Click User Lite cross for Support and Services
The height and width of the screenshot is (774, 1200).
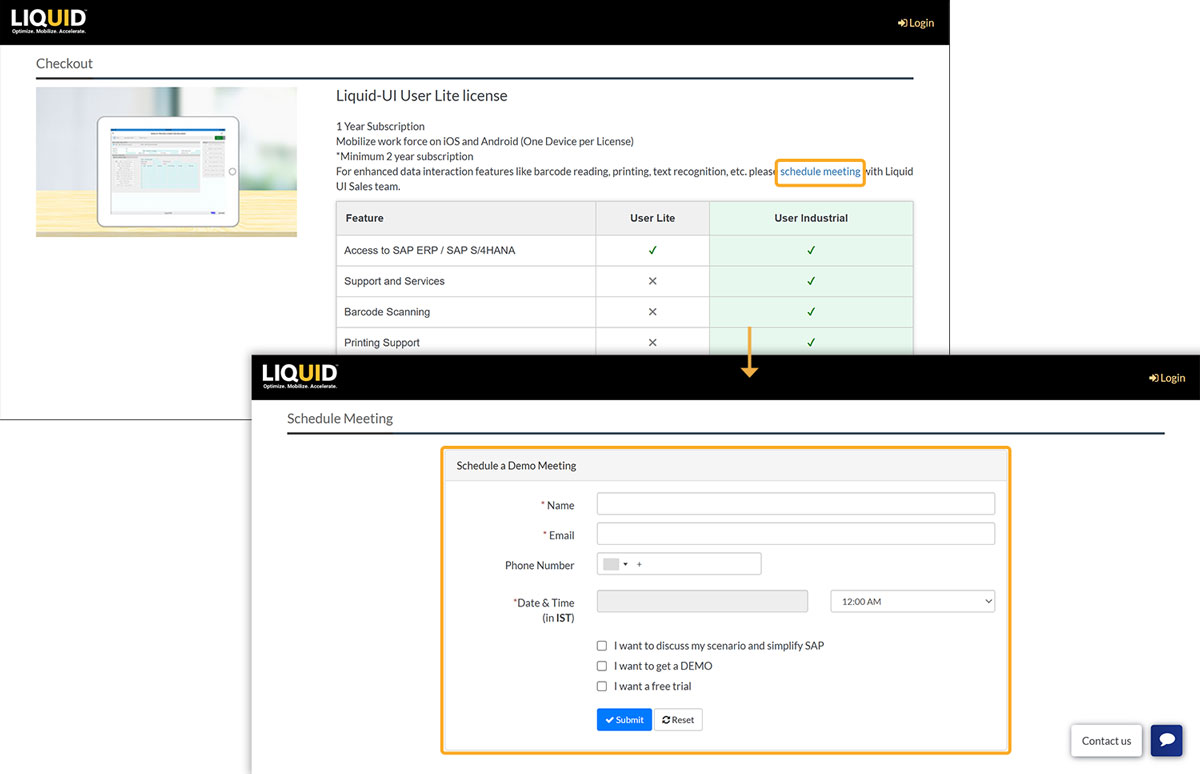point(653,281)
